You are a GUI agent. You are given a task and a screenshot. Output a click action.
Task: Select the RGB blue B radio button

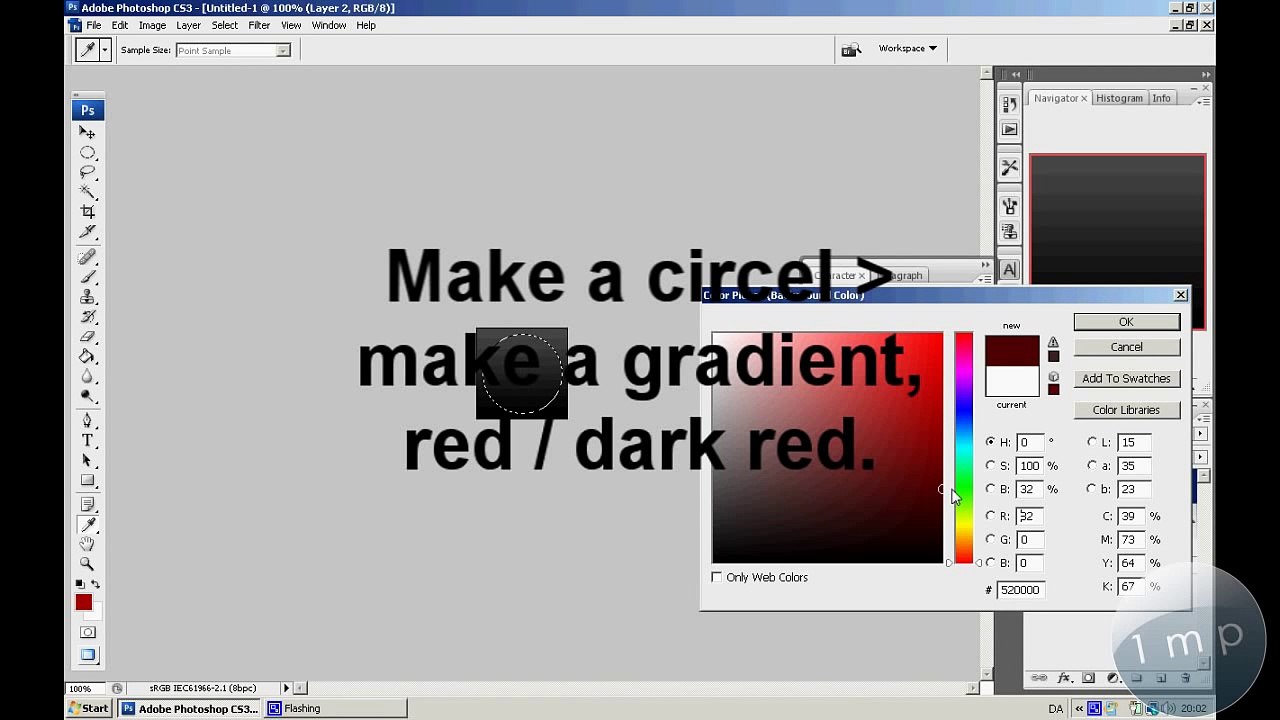990,563
